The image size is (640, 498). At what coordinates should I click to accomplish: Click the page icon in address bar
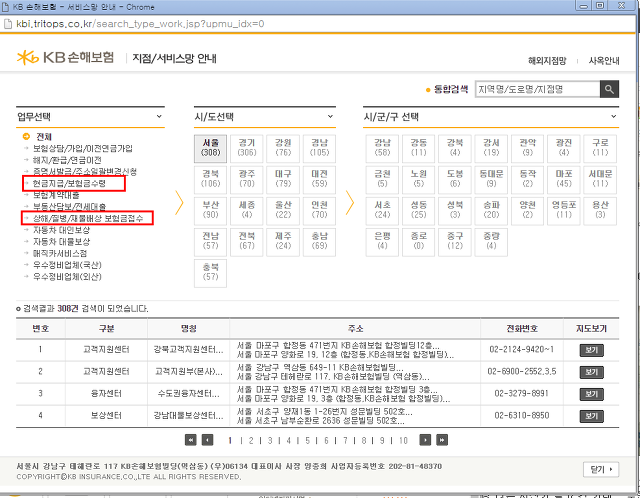click(7, 24)
